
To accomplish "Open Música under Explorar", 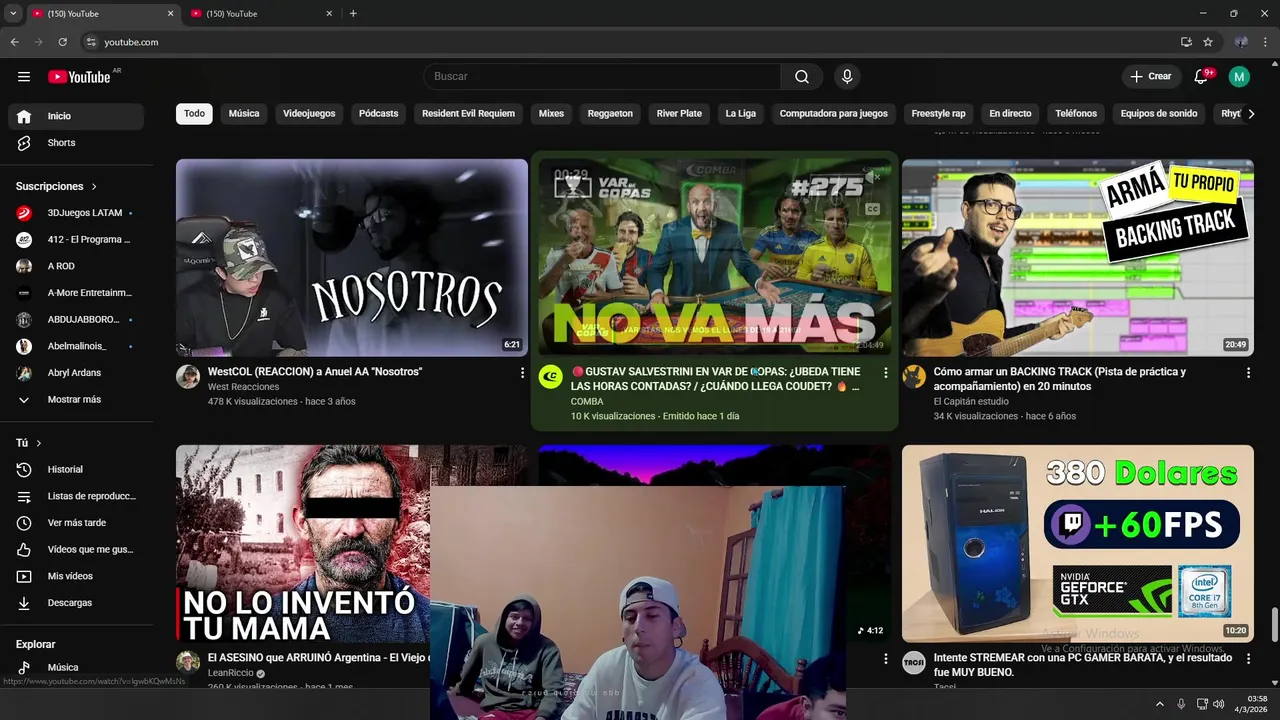I will (x=76, y=667).
